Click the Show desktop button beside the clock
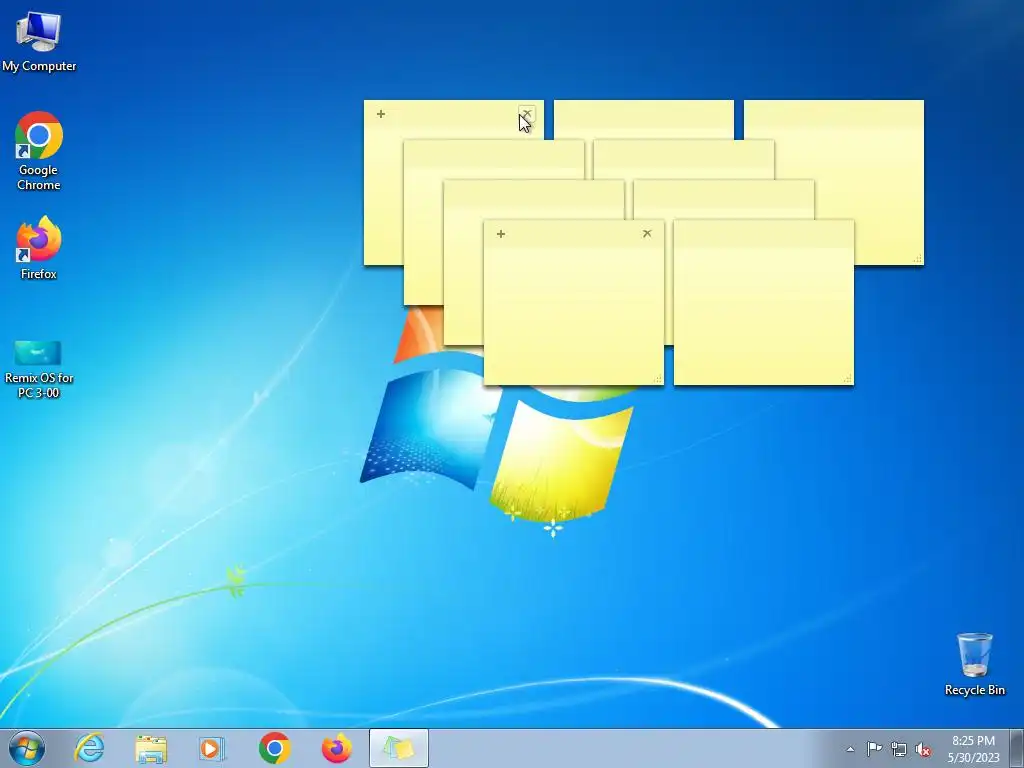Screen dimensions: 1024x768 point(1017,749)
